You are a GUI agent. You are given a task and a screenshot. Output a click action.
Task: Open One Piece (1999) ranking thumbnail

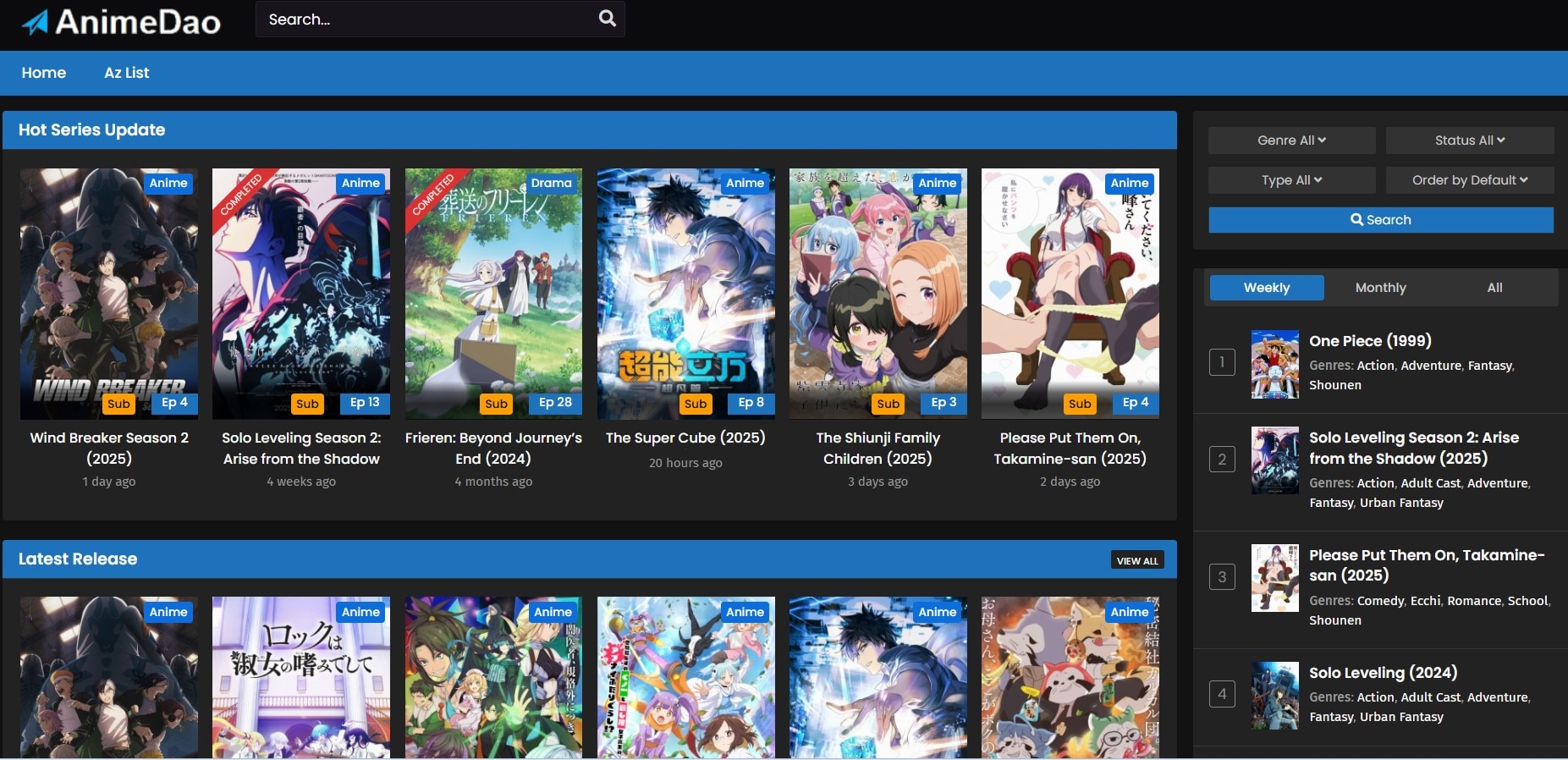(x=1274, y=364)
